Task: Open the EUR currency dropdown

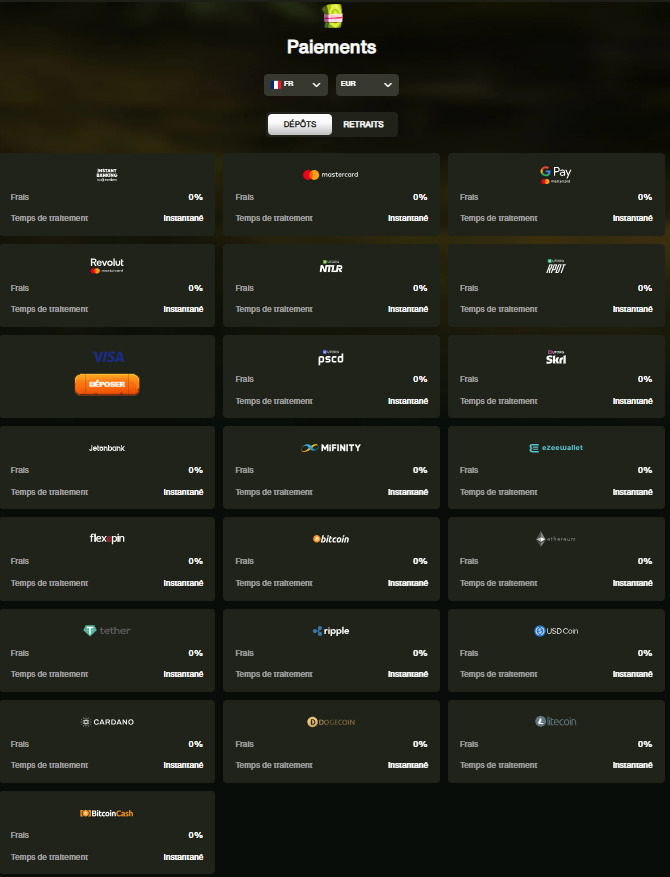Action: click(x=367, y=85)
